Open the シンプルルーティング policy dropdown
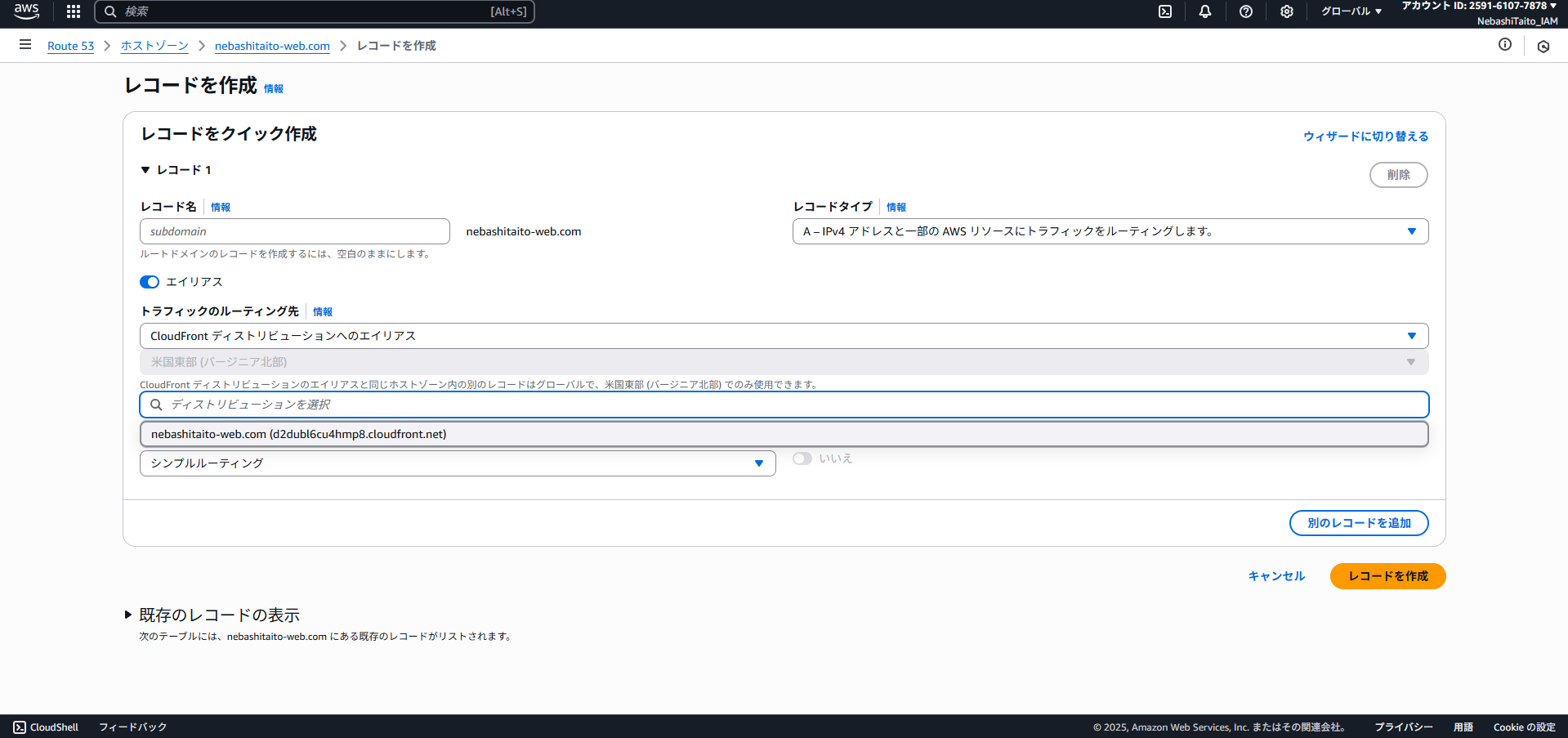The width and height of the screenshot is (1568, 738). click(458, 463)
